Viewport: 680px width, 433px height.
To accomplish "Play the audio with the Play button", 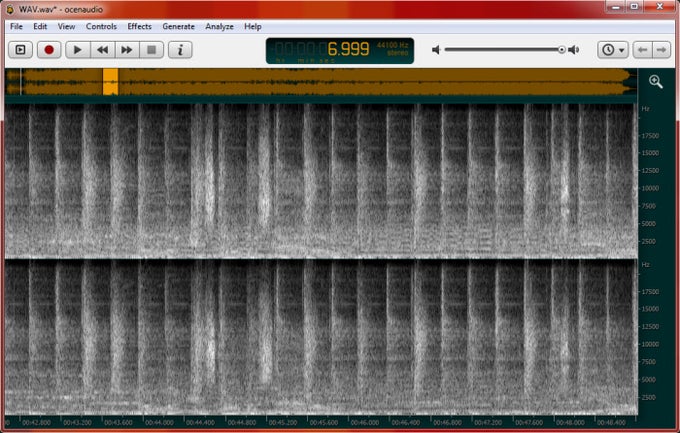I will 78,50.
